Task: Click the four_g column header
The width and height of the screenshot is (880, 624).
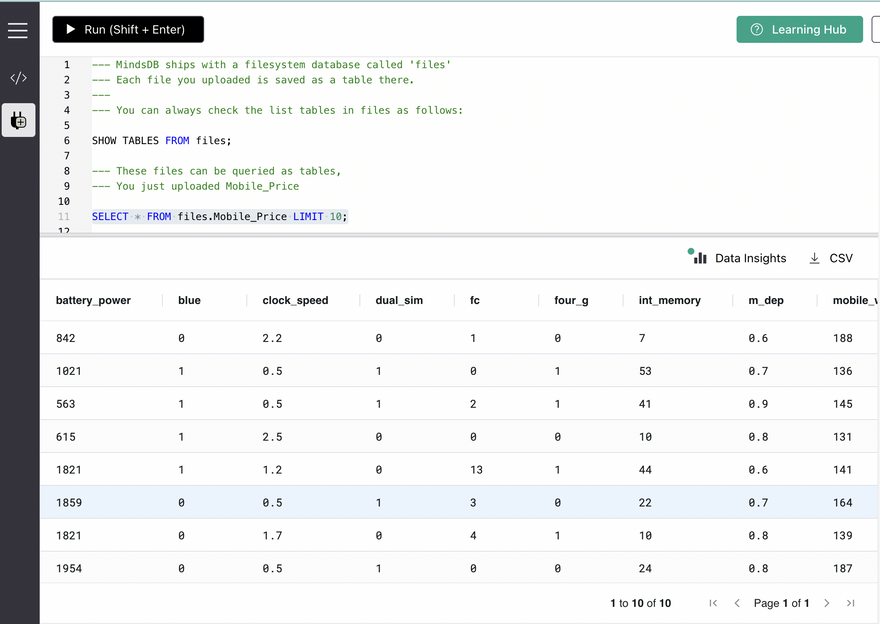Action: (571, 300)
